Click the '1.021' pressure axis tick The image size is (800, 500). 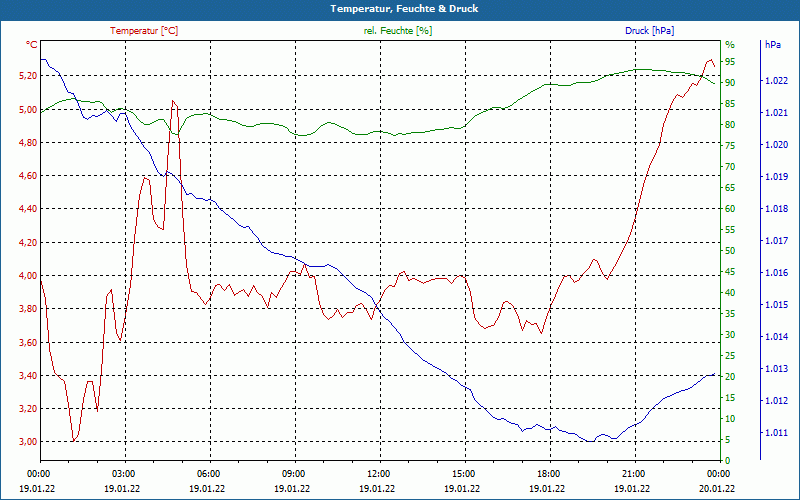[x=777, y=113]
